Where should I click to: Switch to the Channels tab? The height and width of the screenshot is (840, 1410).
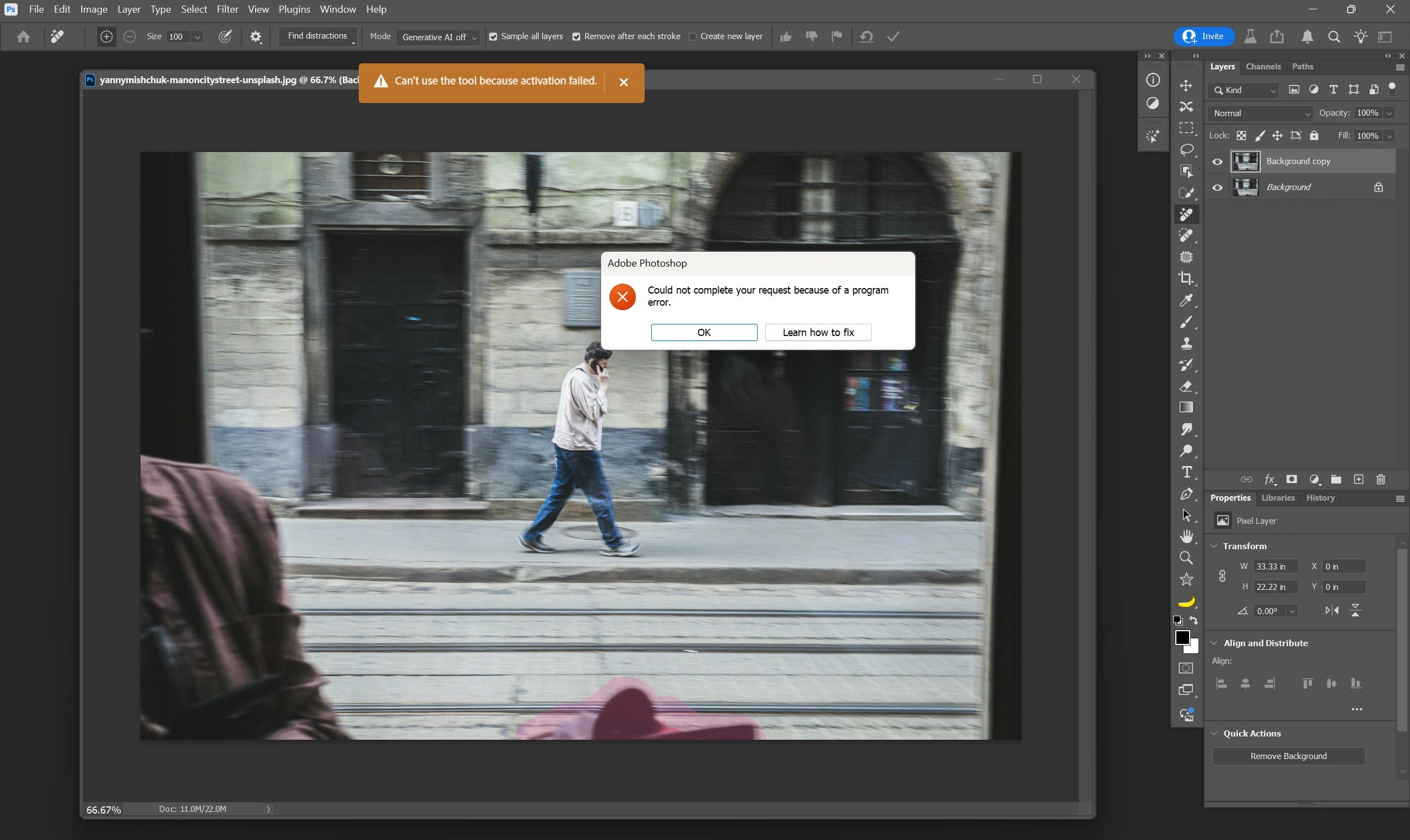(x=1263, y=67)
